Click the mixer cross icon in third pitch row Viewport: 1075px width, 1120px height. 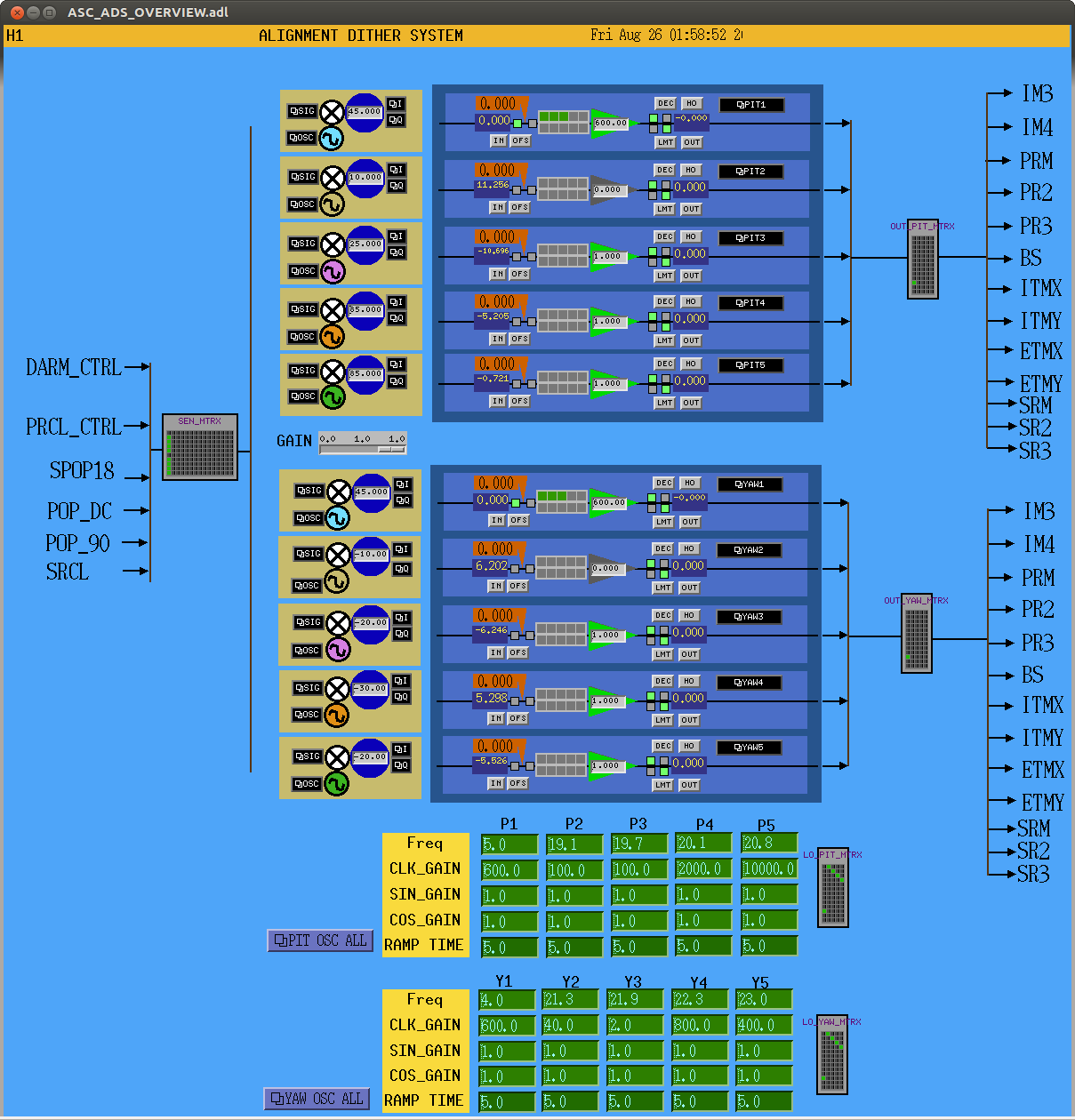tap(333, 244)
